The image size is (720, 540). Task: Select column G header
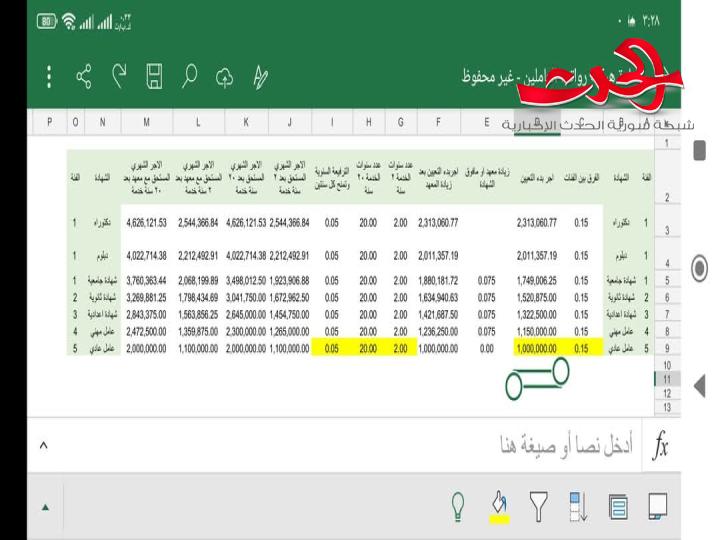400,122
